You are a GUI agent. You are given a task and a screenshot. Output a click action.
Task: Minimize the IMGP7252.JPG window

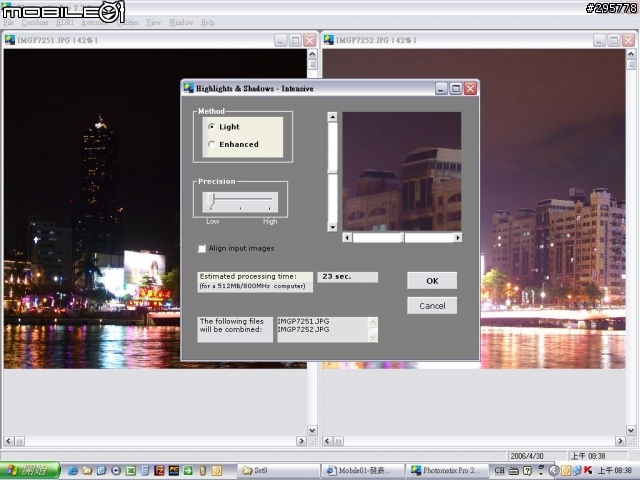click(x=599, y=40)
